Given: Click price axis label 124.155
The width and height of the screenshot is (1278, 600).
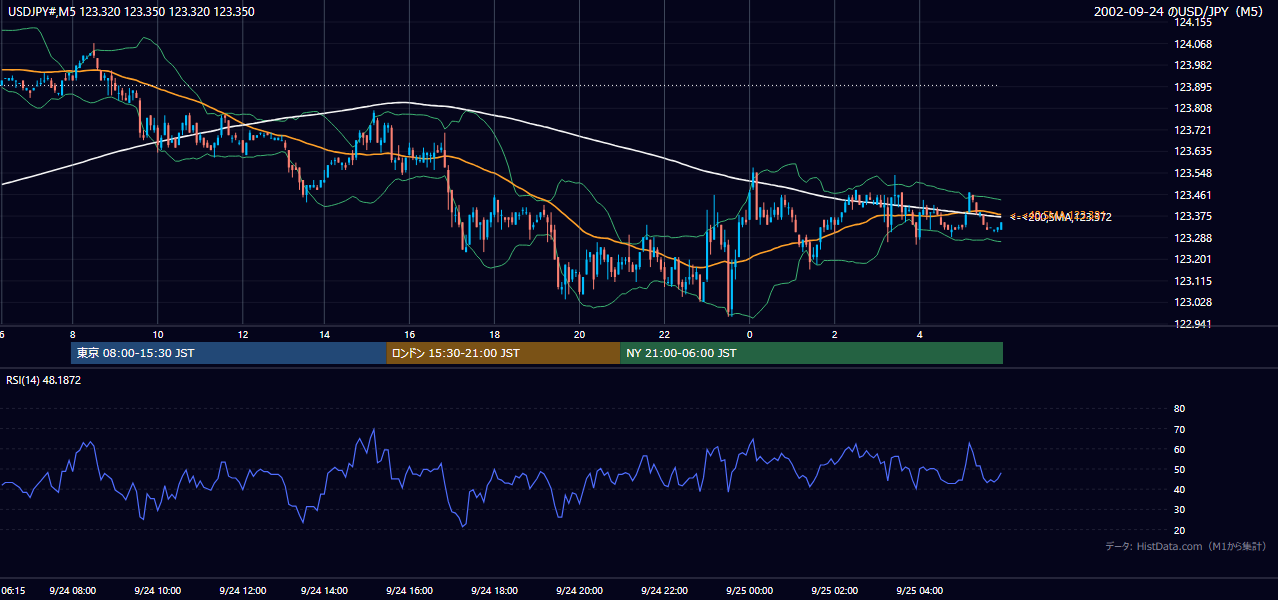Looking at the screenshot, I should (x=1192, y=22).
